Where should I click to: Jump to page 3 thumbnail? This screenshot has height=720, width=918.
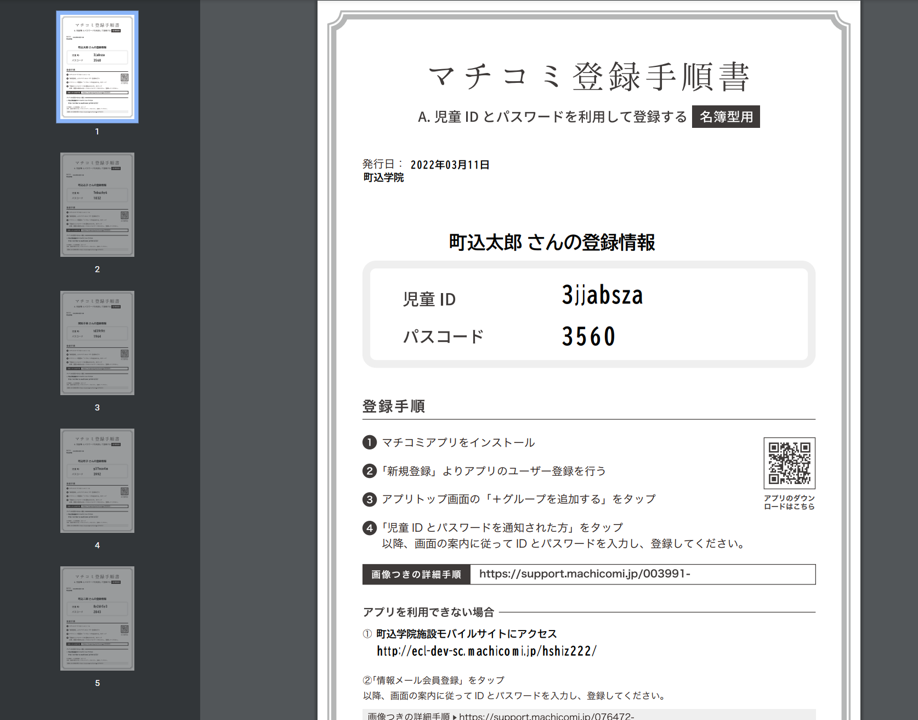coord(97,342)
